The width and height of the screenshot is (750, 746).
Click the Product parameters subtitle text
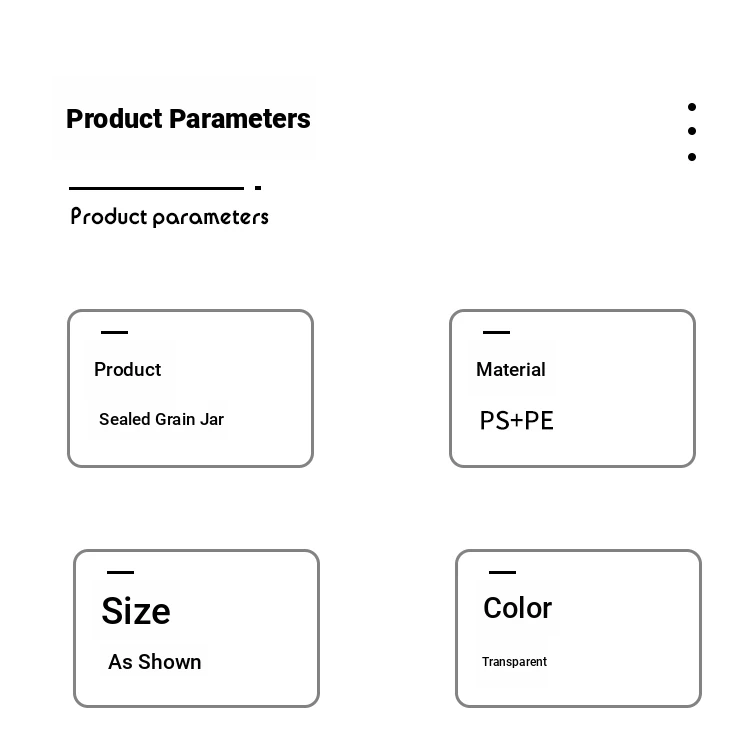point(169,217)
